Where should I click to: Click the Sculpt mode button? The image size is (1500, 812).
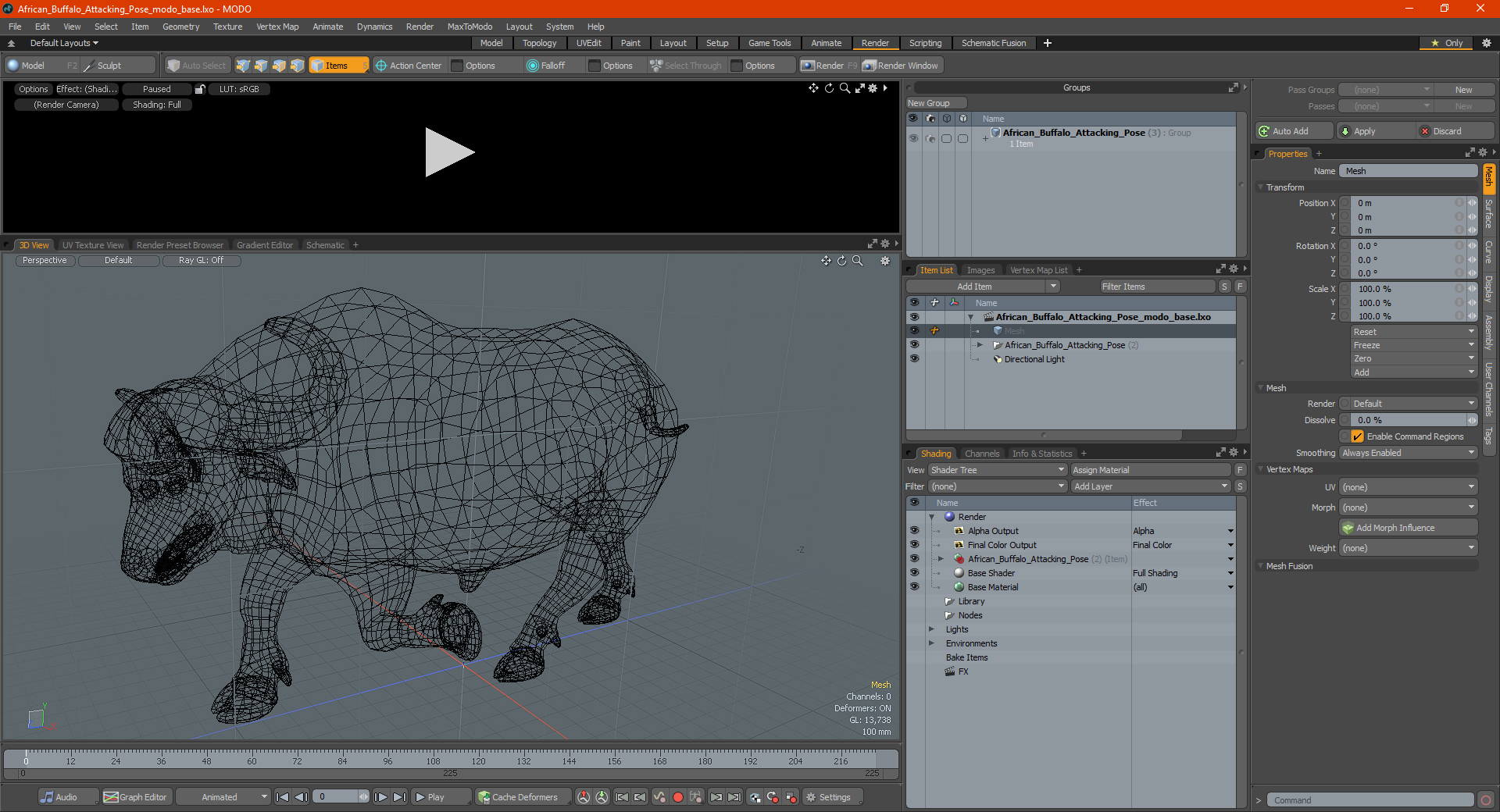coord(117,66)
